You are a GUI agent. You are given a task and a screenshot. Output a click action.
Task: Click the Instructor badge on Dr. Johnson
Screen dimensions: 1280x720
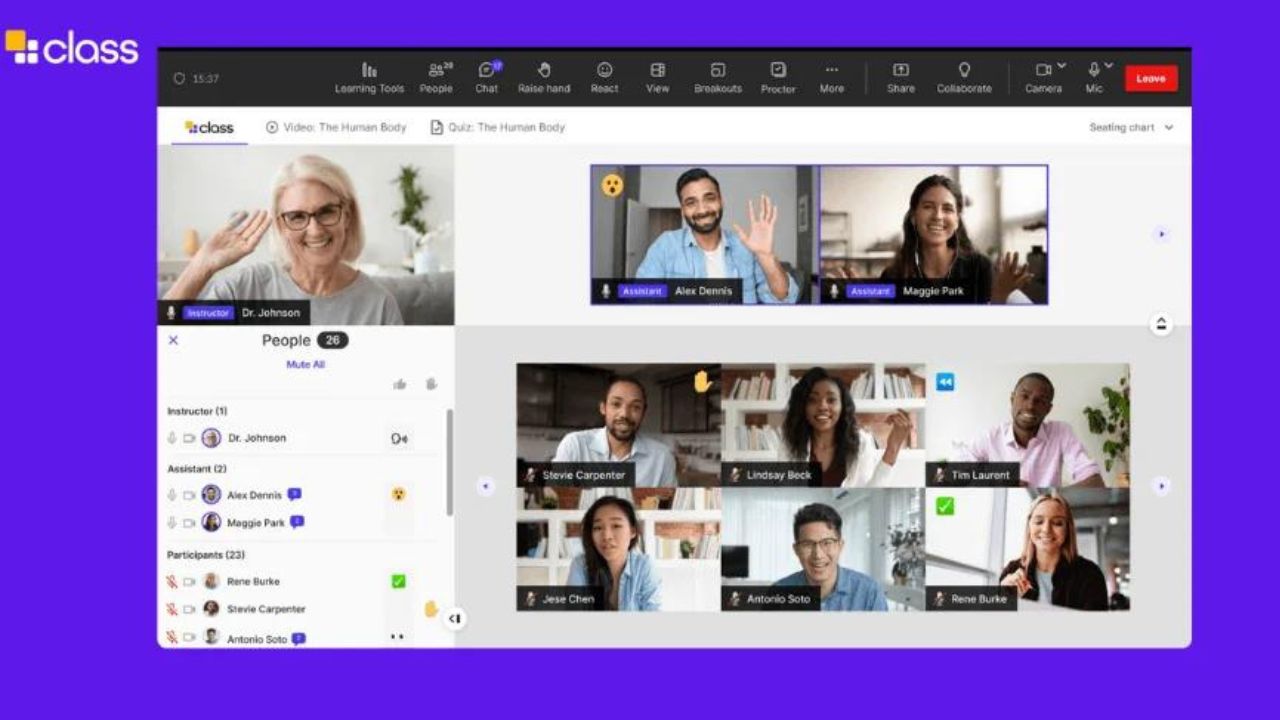coord(208,313)
